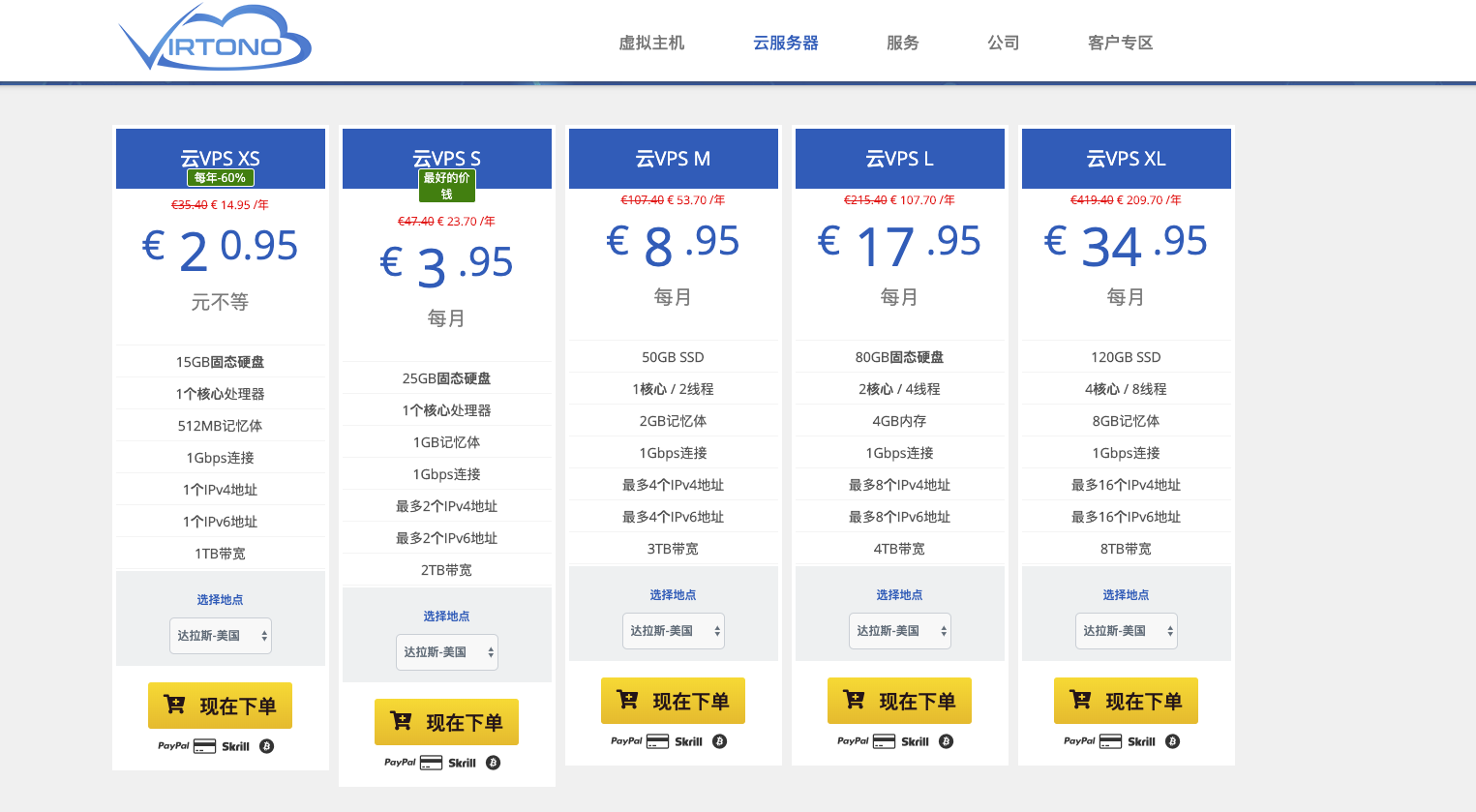Click the 120GB SSD spec line

pyautogui.click(x=1127, y=357)
